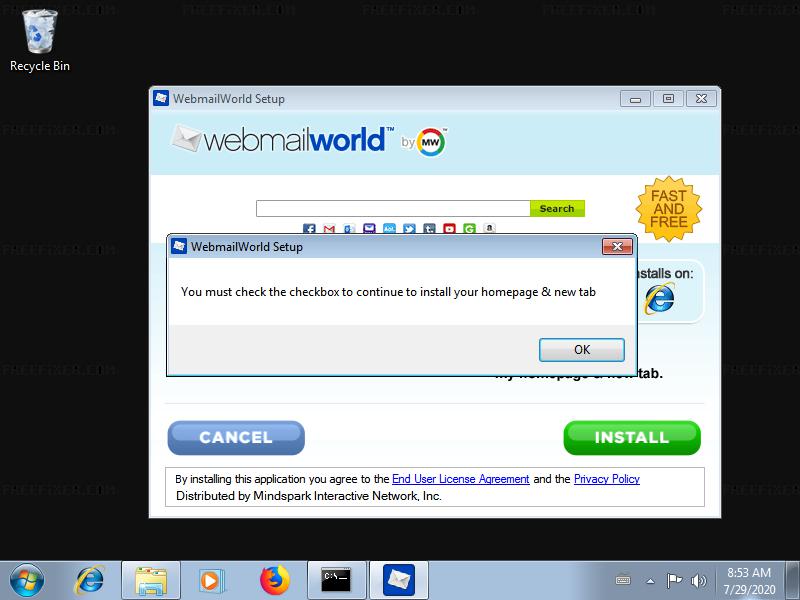Click the volume speaker icon
The image size is (800, 600).
698,580
